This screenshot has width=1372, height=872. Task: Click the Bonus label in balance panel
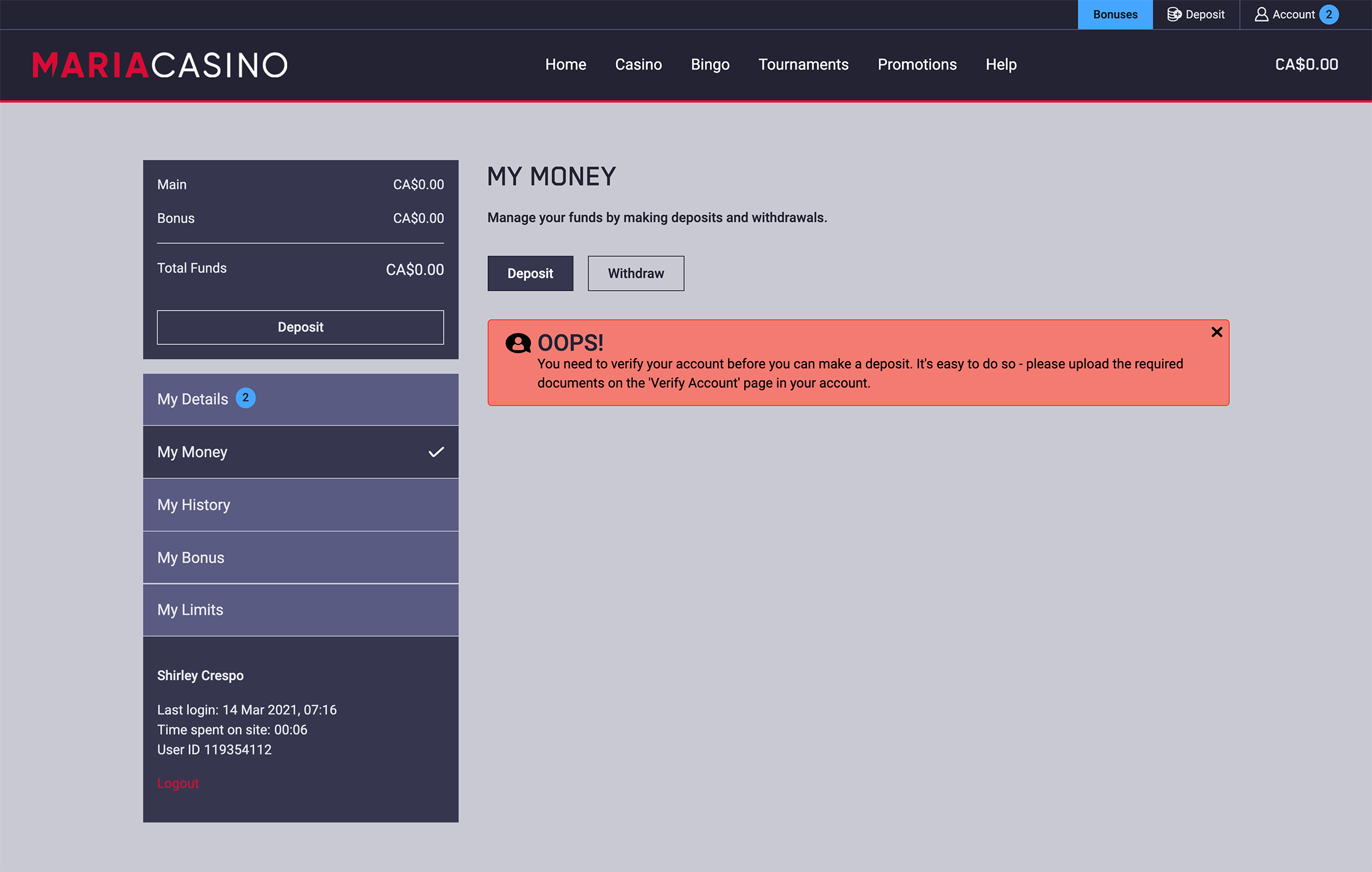pyautogui.click(x=176, y=218)
